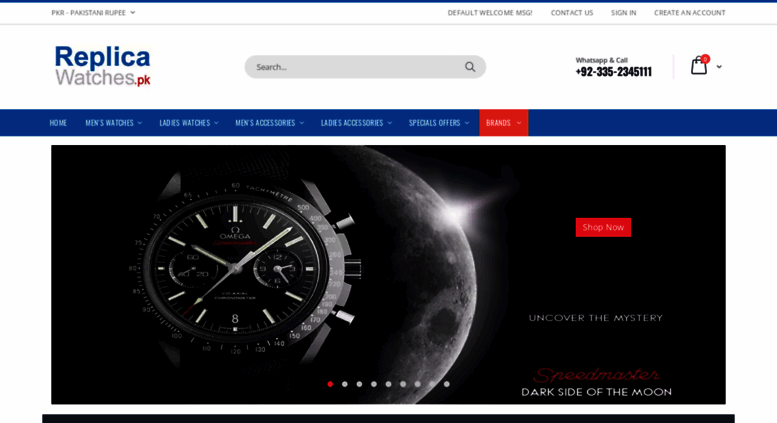The height and width of the screenshot is (423, 777).
Task: Go to the Home menu item
Action: point(58,123)
